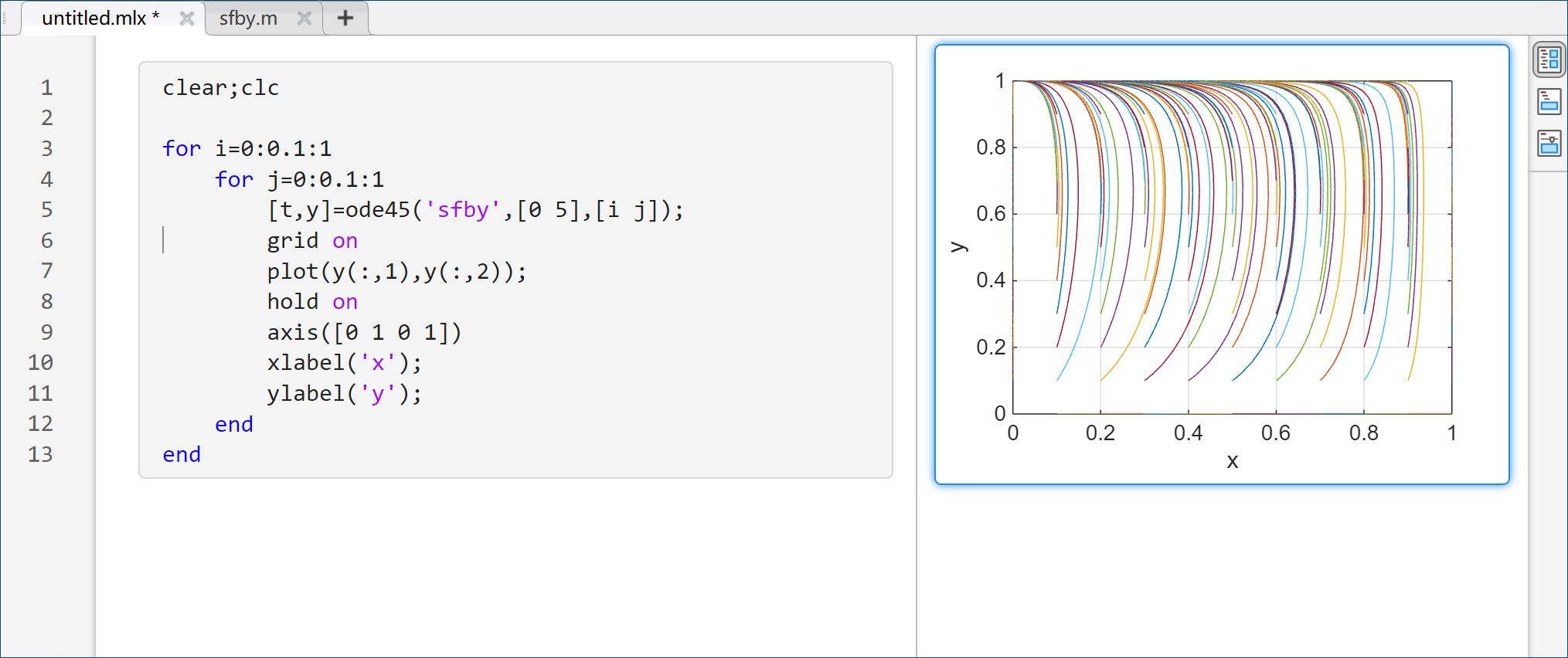Switch to the sfby.m tab

248,18
